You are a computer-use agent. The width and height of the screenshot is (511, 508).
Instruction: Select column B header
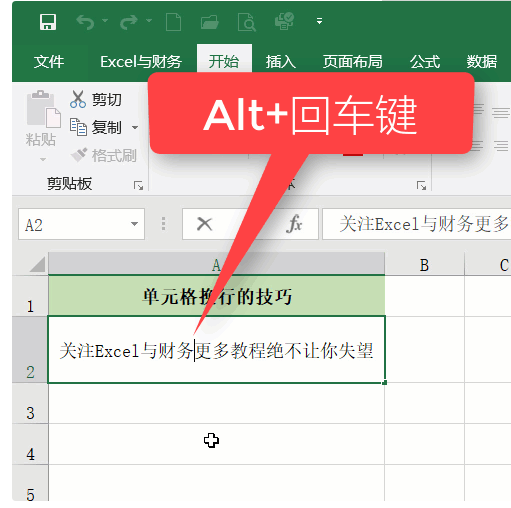pyautogui.click(x=424, y=265)
